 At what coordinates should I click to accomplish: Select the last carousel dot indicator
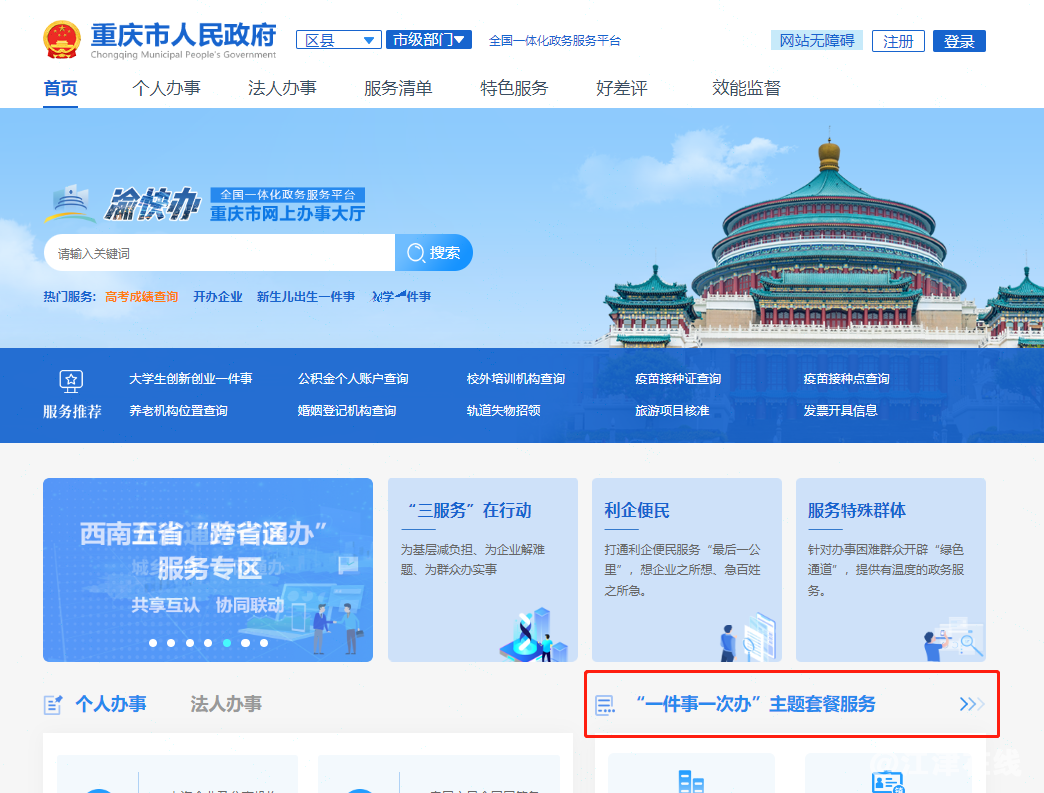click(264, 643)
